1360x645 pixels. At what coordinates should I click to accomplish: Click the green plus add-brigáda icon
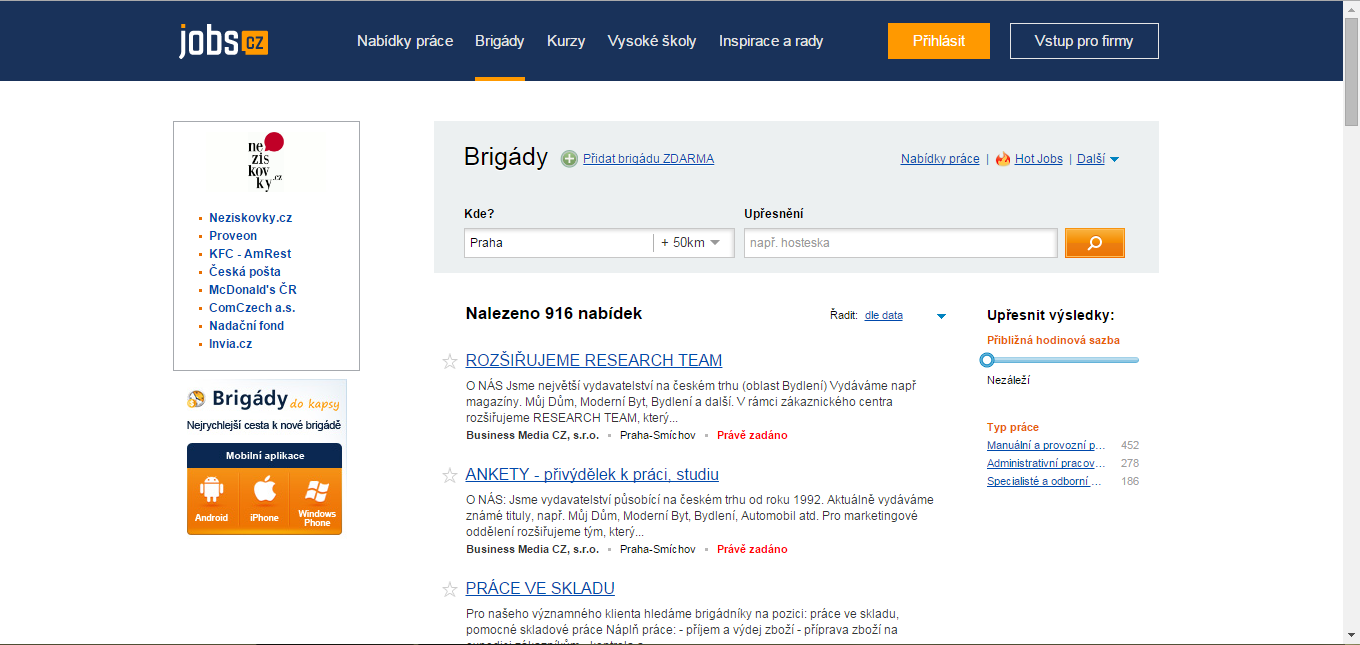(569, 158)
